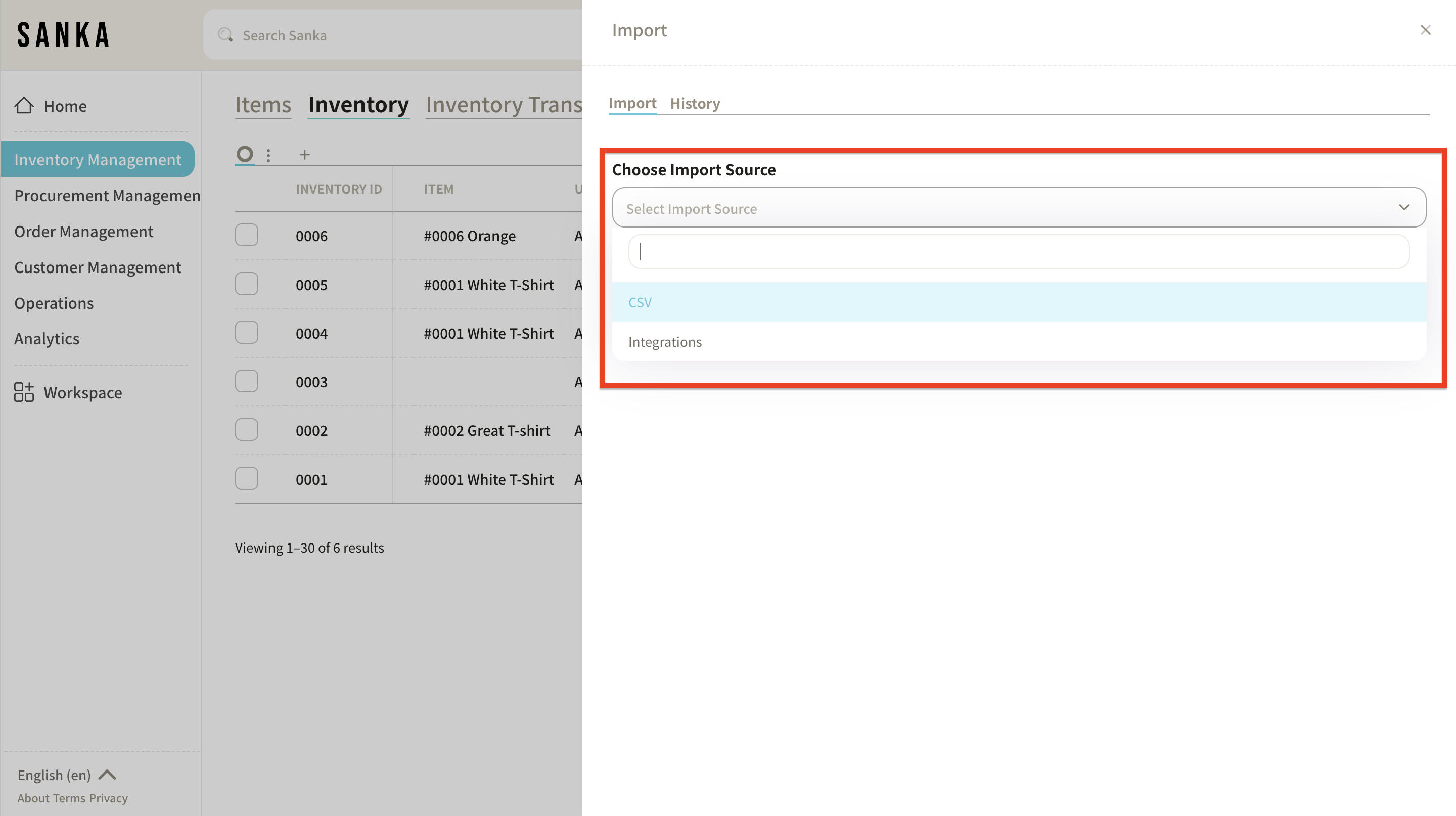Open the Items tab
This screenshot has width=1456, height=816.
263,105
